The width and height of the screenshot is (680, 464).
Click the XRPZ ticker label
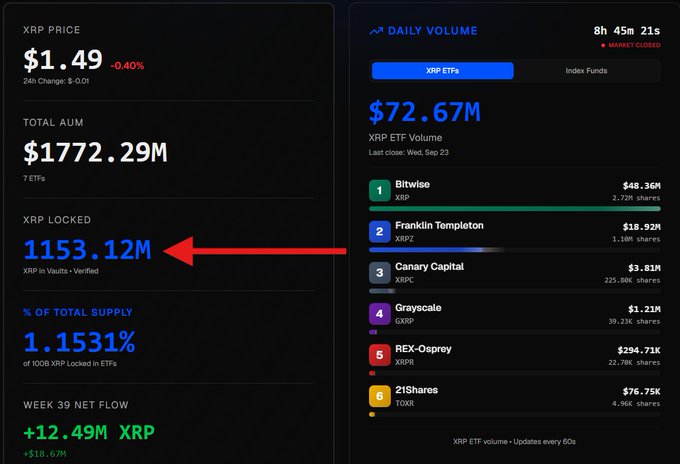click(404, 239)
